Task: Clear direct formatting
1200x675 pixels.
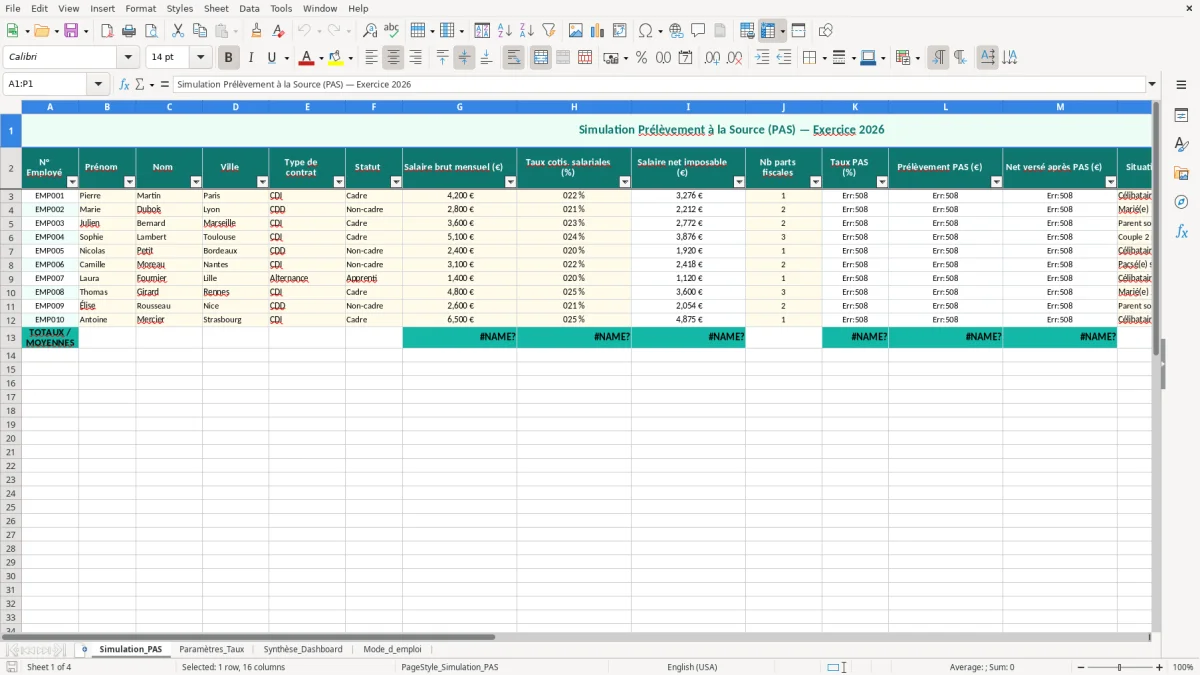Action: click(279, 31)
